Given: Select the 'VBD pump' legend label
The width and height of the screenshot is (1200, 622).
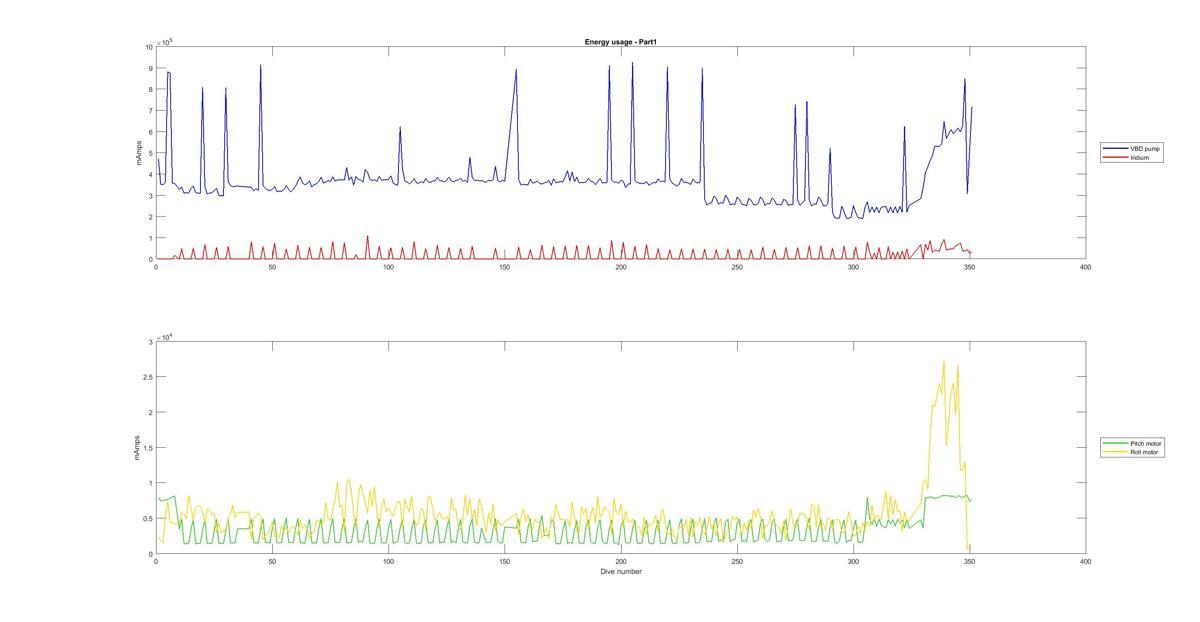Looking at the screenshot, I should [1145, 148].
